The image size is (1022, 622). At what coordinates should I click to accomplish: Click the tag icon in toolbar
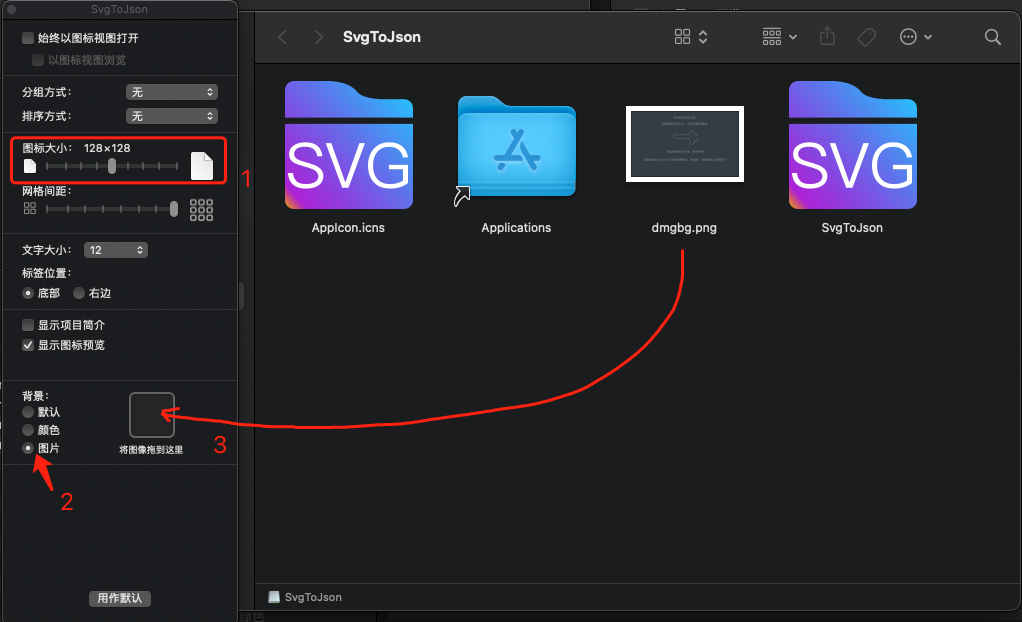click(866, 37)
